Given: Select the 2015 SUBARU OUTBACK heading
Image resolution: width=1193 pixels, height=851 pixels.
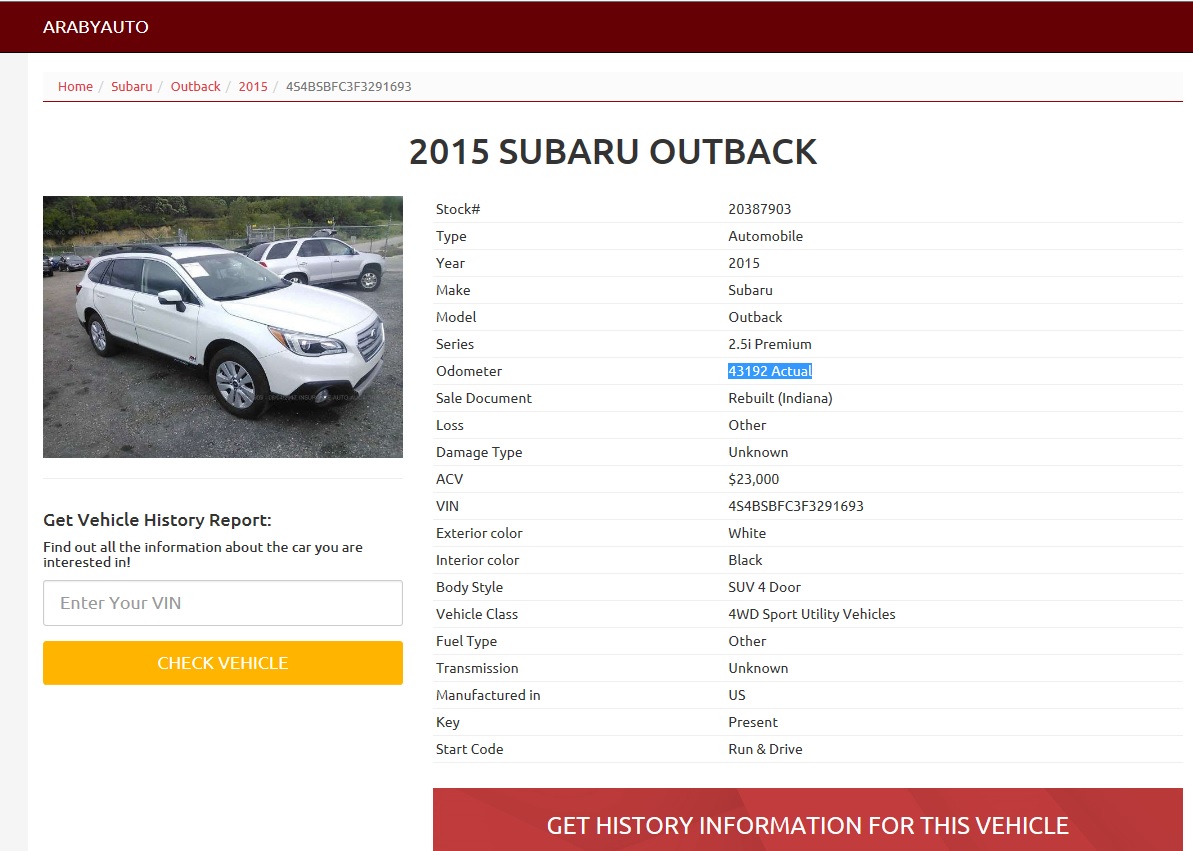Looking at the screenshot, I should [613, 151].
